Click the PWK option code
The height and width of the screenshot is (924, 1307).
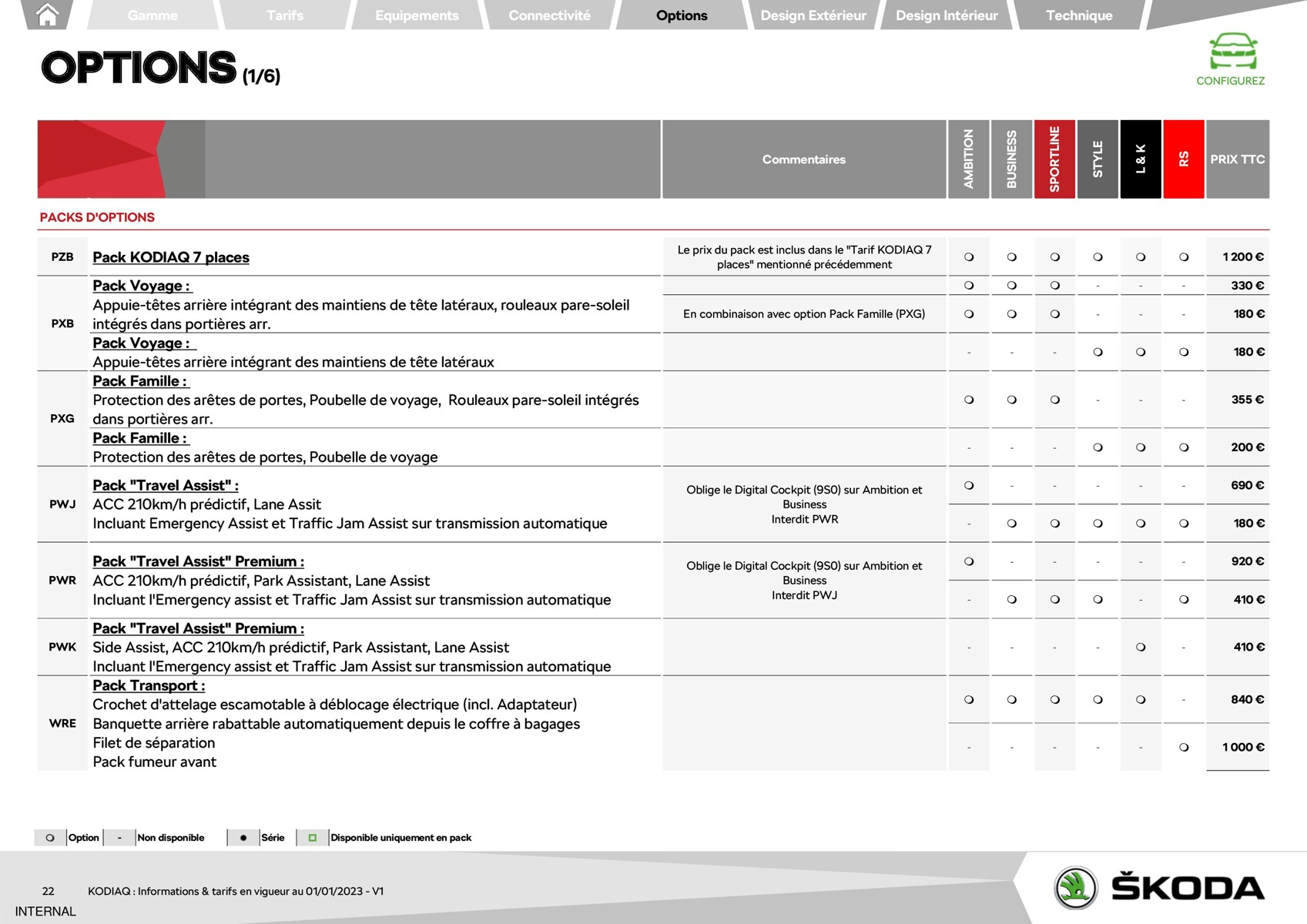point(62,648)
